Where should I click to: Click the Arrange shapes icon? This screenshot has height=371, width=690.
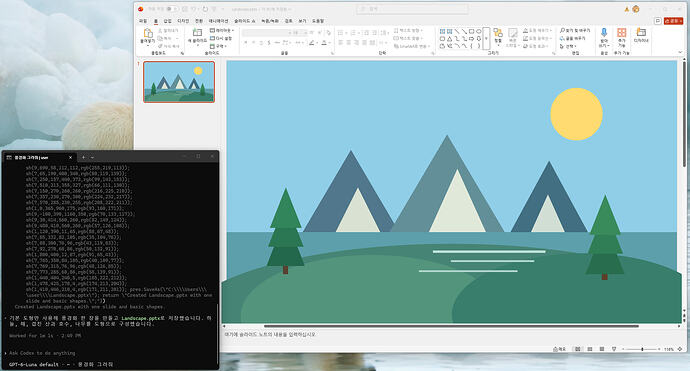[x=498, y=32]
